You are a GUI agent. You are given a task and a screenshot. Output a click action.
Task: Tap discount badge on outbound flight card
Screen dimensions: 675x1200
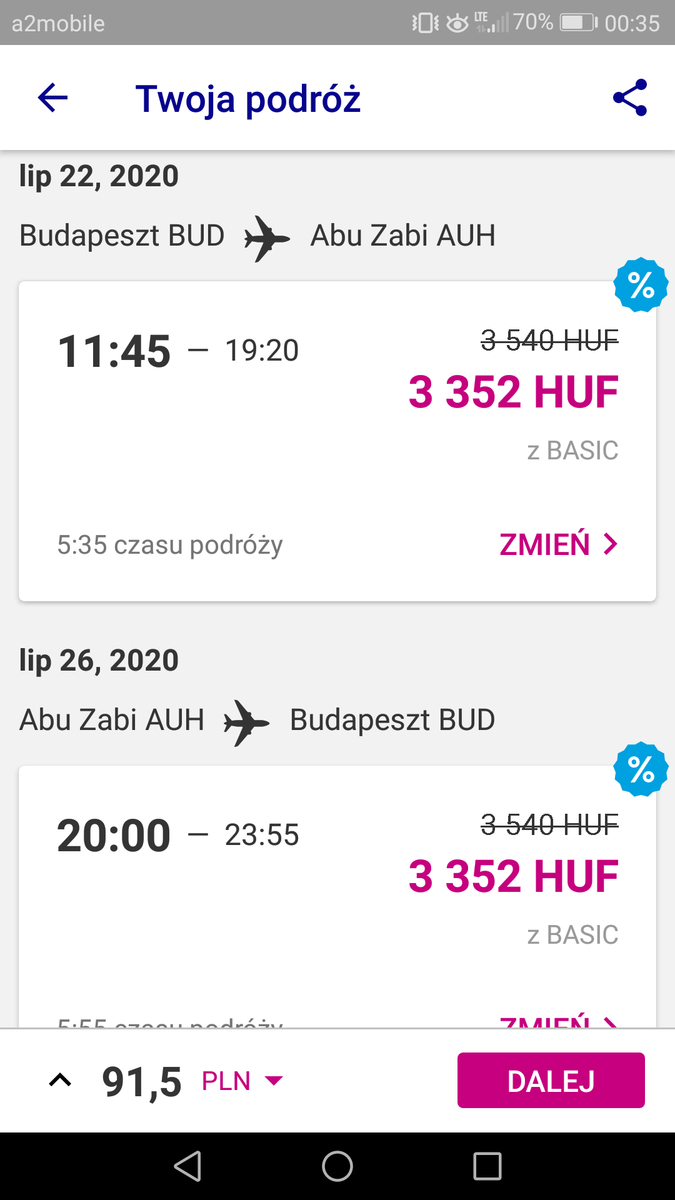click(x=640, y=286)
